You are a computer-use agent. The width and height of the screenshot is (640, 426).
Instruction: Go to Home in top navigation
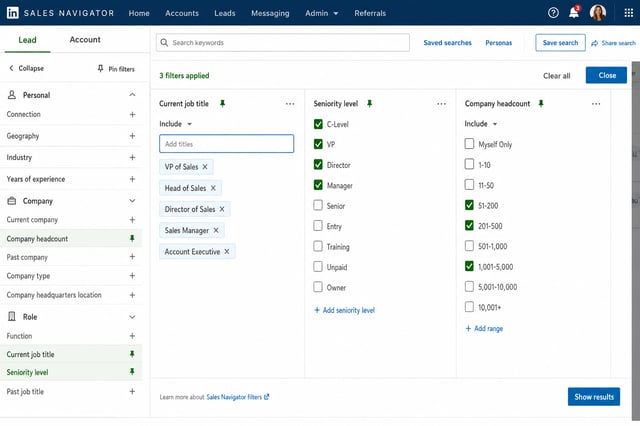click(x=139, y=13)
